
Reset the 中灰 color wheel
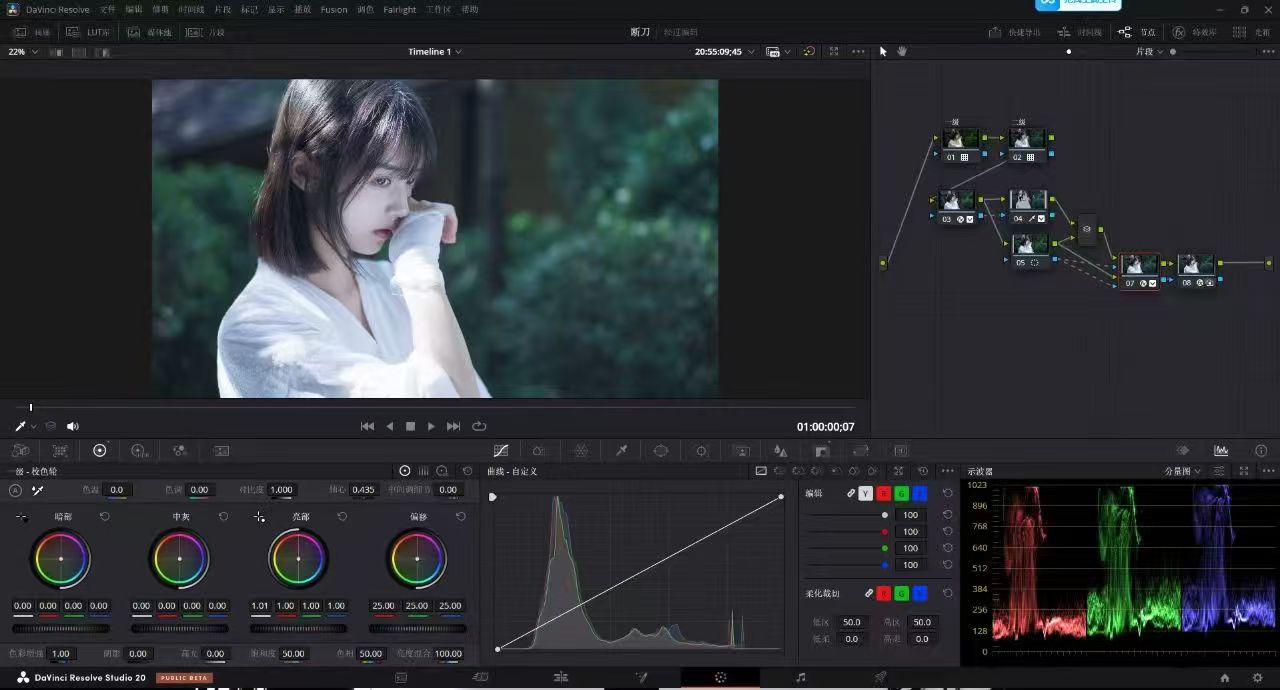pyautogui.click(x=223, y=517)
